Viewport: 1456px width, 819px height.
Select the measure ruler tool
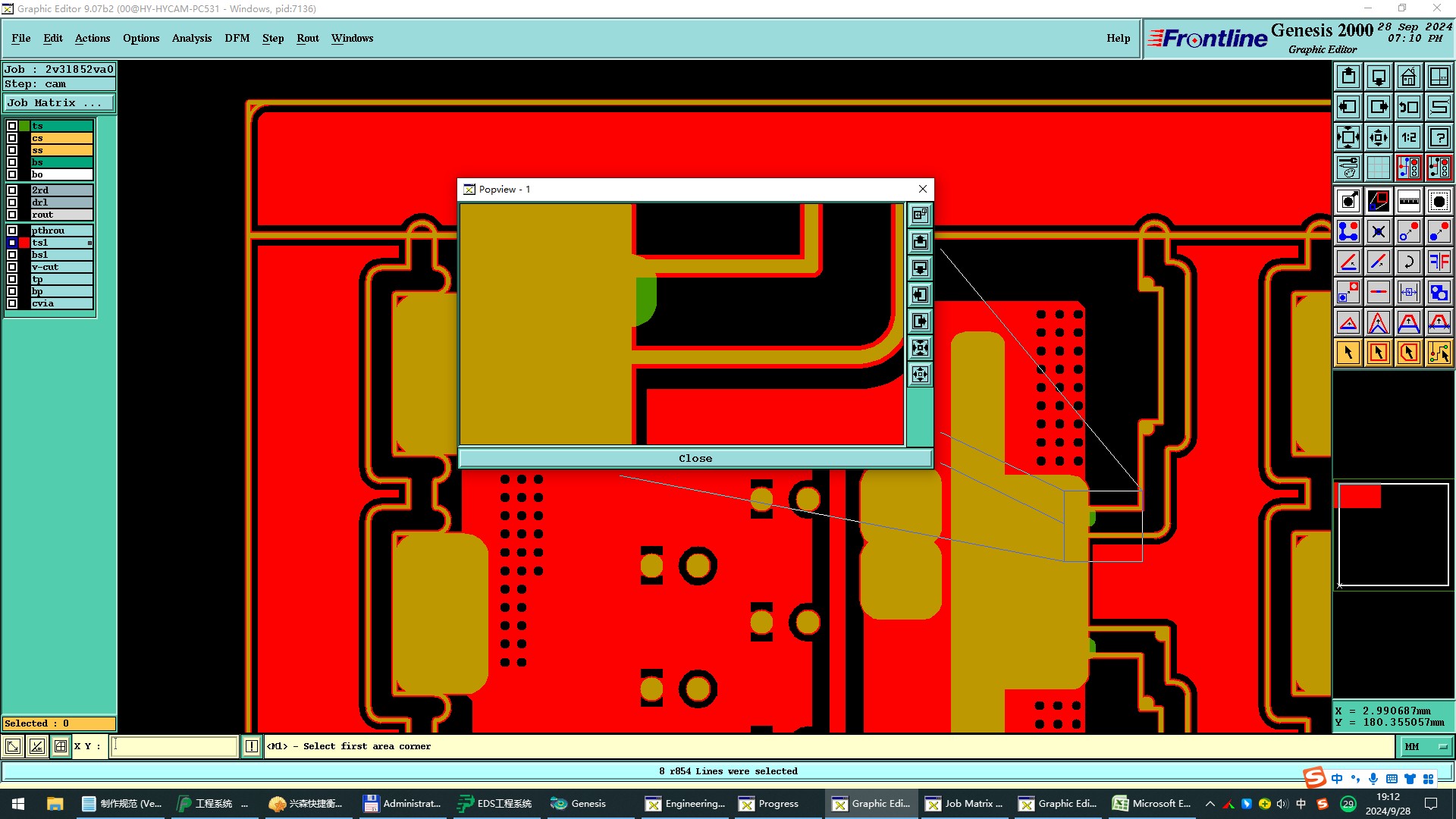tap(1408, 201)
